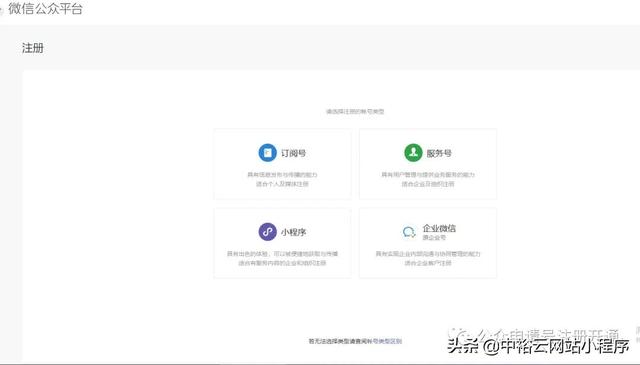Choose the 企业微信 title text

coord(439,228)
